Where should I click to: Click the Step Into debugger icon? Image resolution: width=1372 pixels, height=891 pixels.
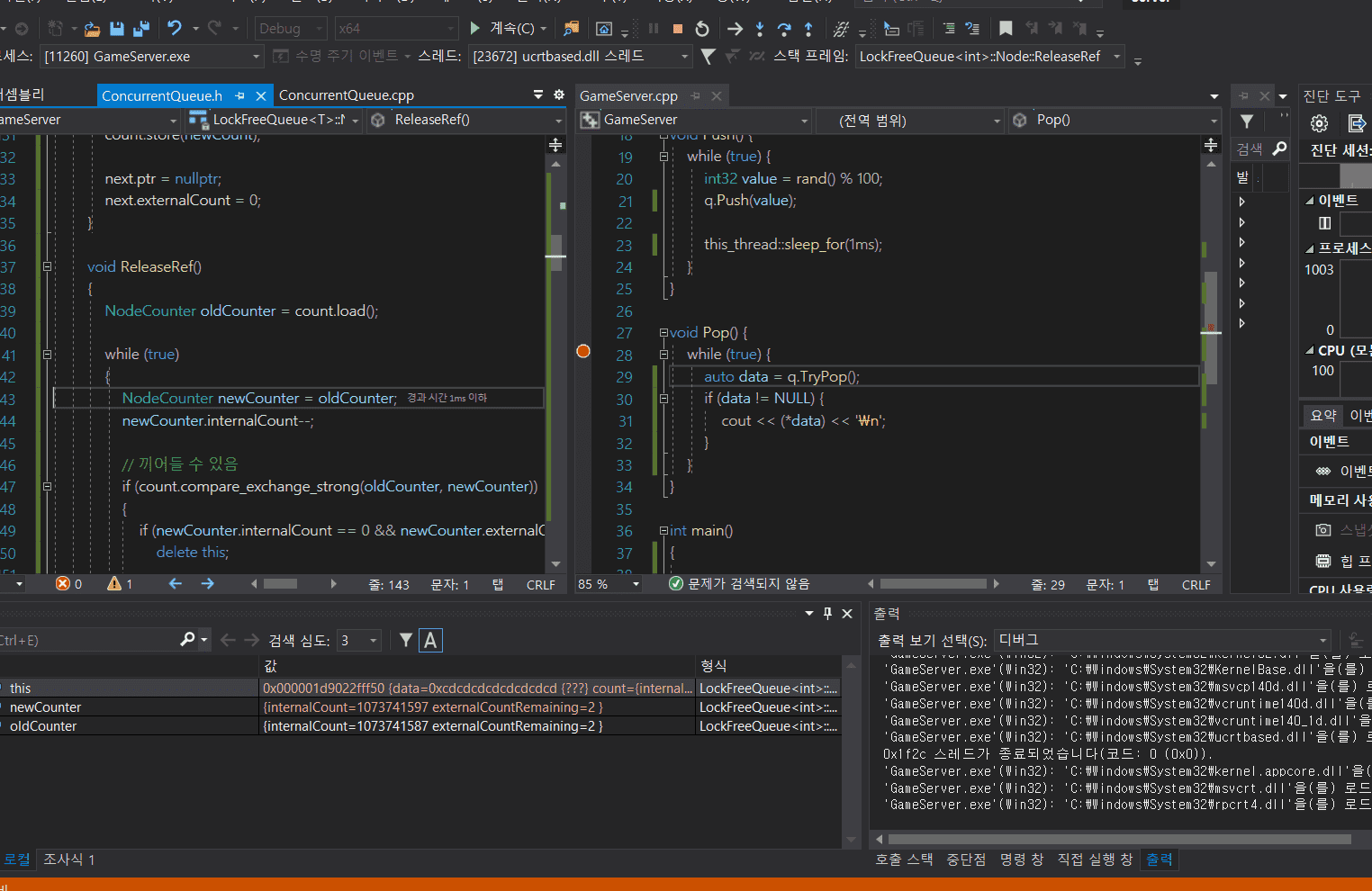point(760,29)
